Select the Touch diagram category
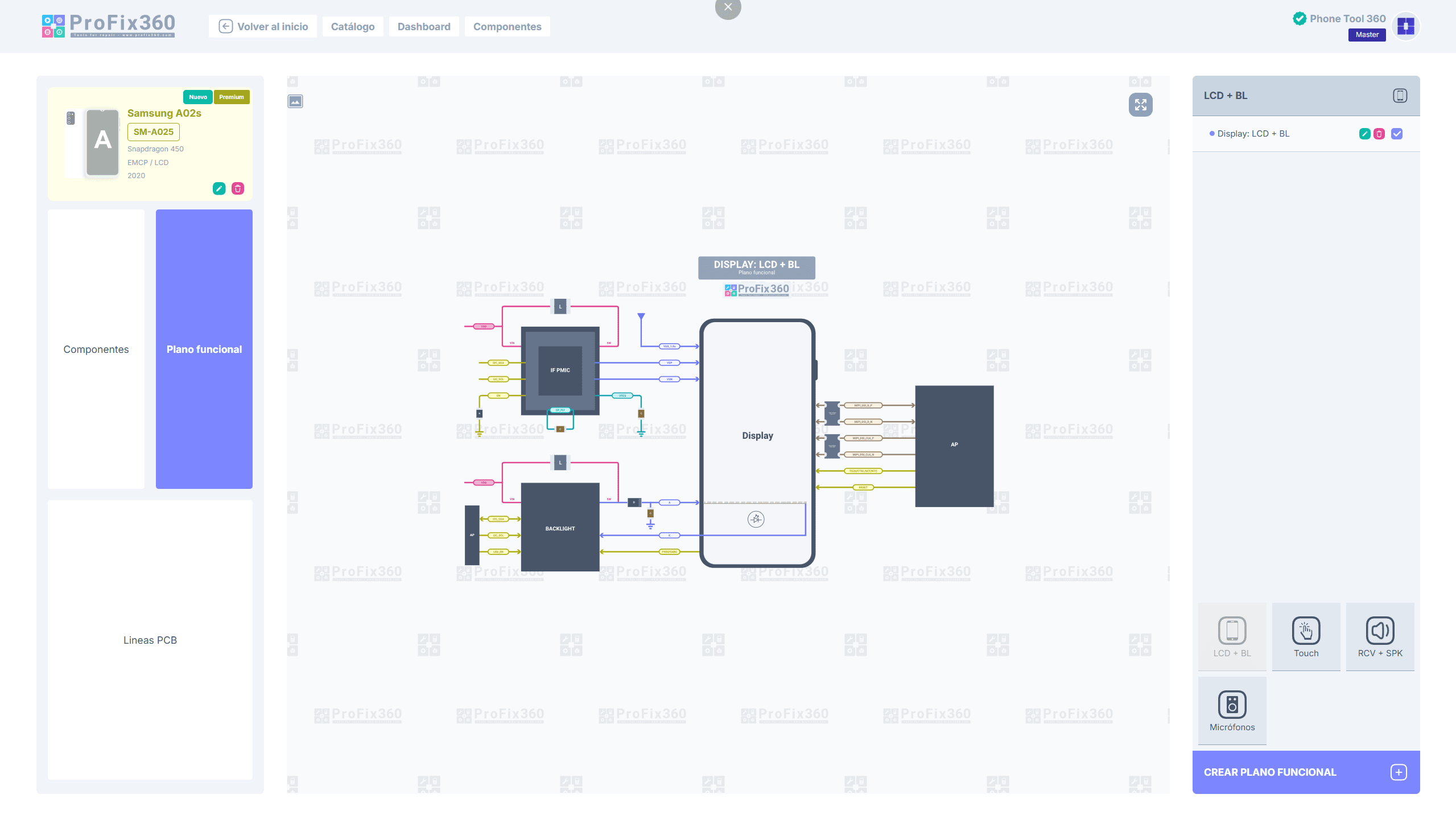Viewport: 1456px width, 819px height. click(1306, 636)
